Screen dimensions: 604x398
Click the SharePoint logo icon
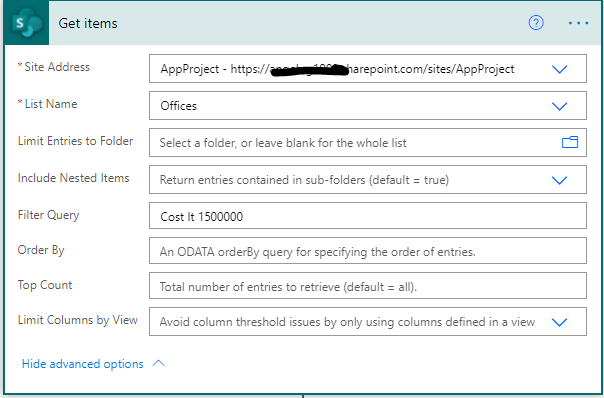pyautogui.click(x=27, y=24)
